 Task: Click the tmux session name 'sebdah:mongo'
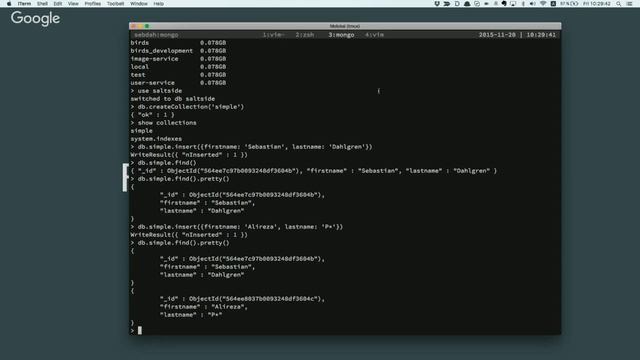pos(156,35)
